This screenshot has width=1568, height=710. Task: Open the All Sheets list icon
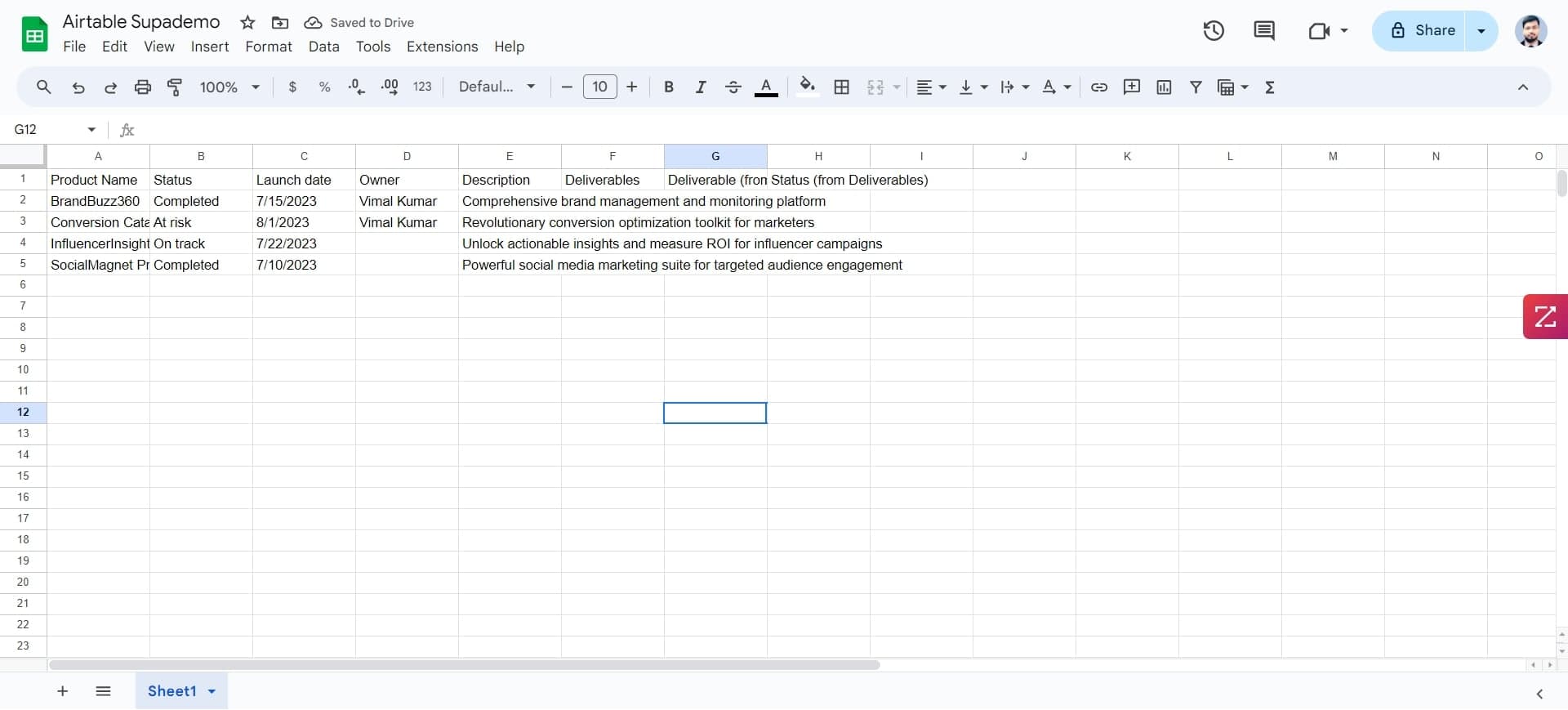pos(103,691)
